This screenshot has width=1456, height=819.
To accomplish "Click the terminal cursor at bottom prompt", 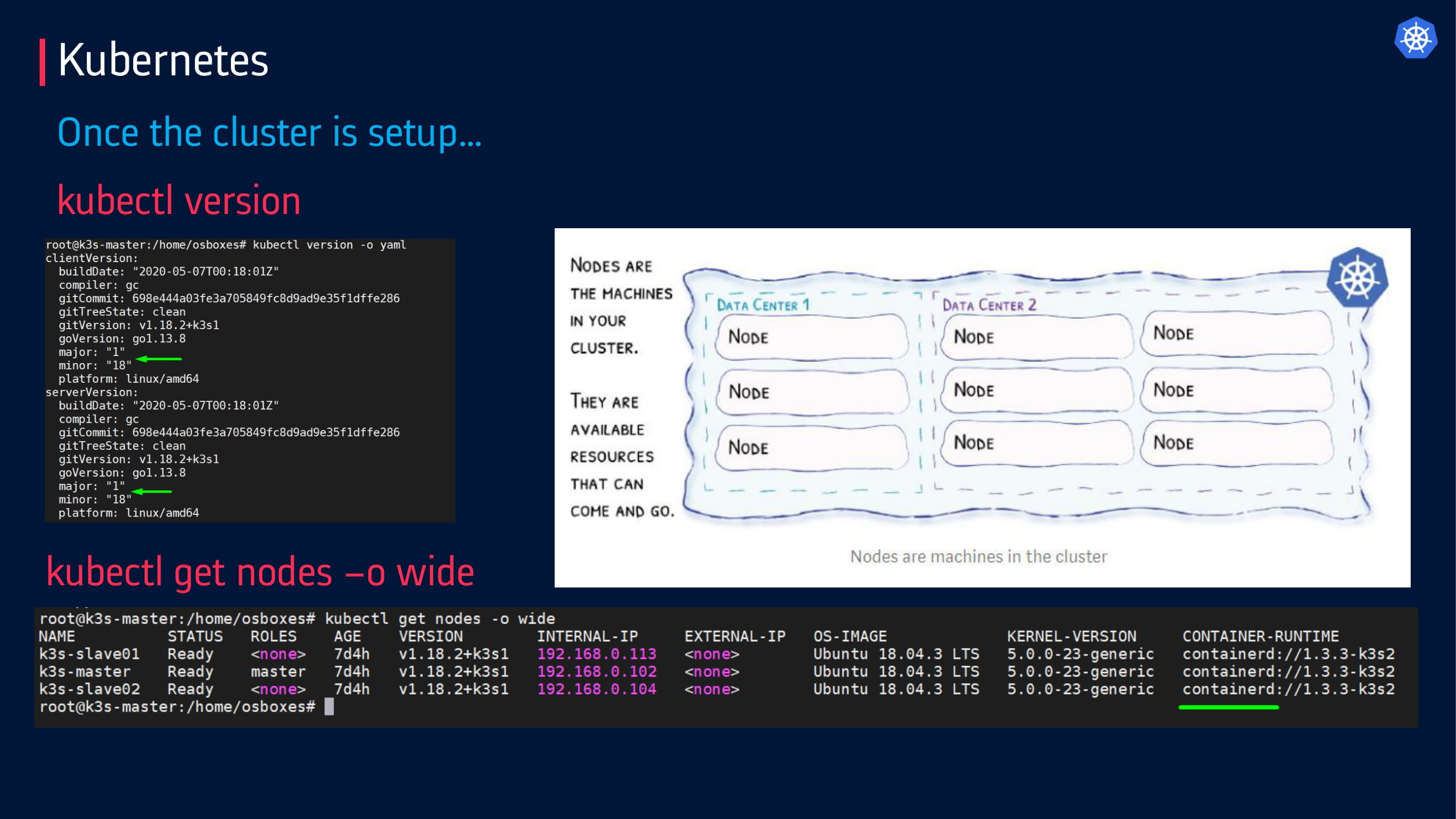I will [x=329, y=707].
